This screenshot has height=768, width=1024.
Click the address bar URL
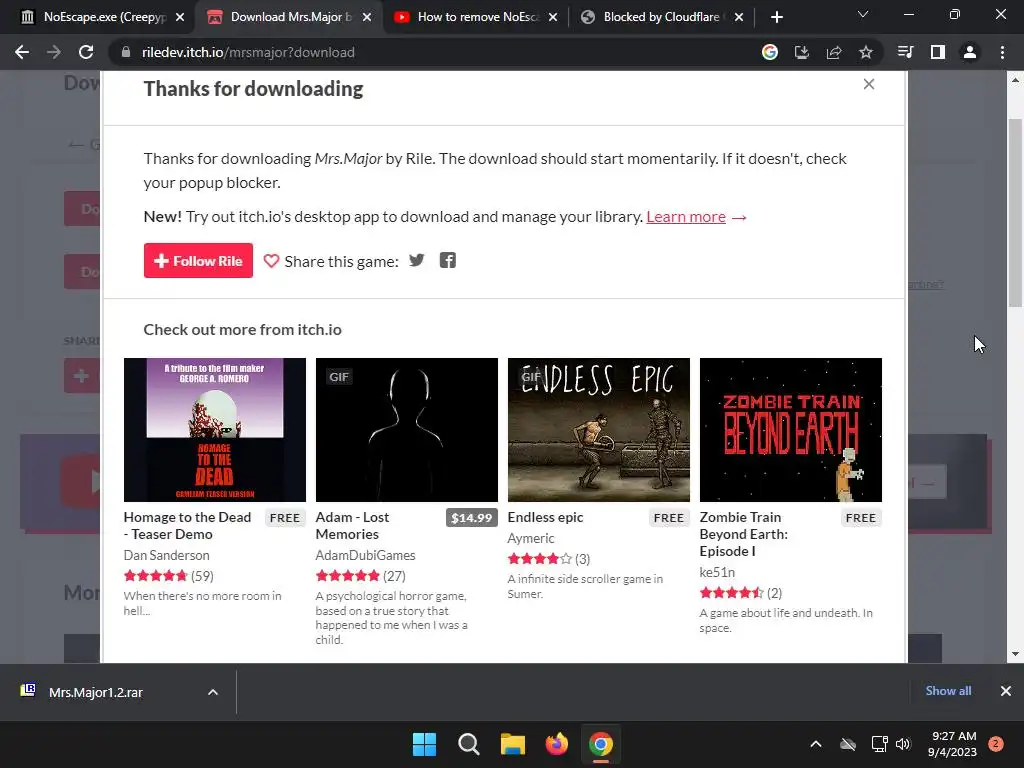(x=248, y=52)
